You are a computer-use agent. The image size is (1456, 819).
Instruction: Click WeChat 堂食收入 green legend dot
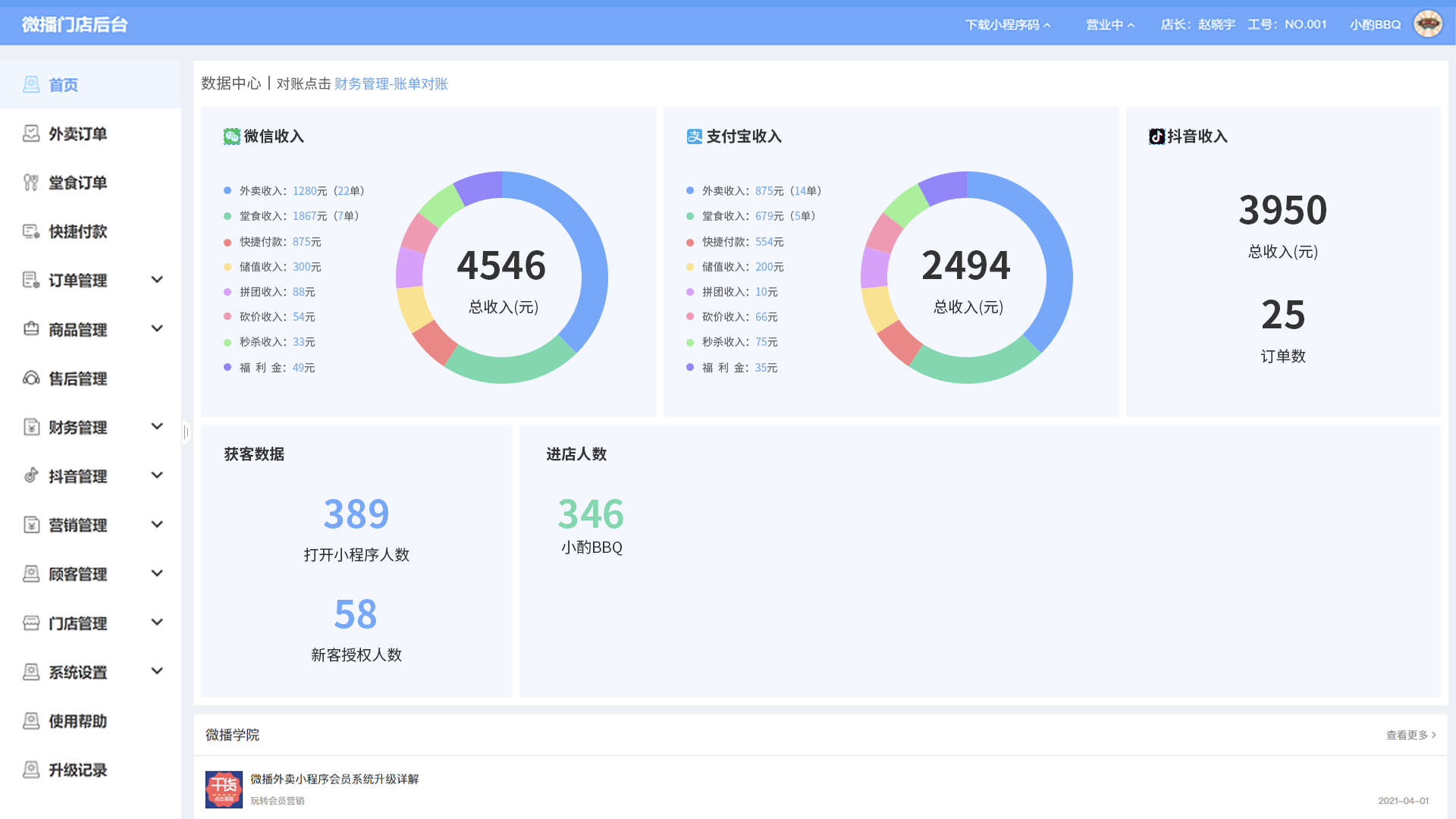click(227, 216)
